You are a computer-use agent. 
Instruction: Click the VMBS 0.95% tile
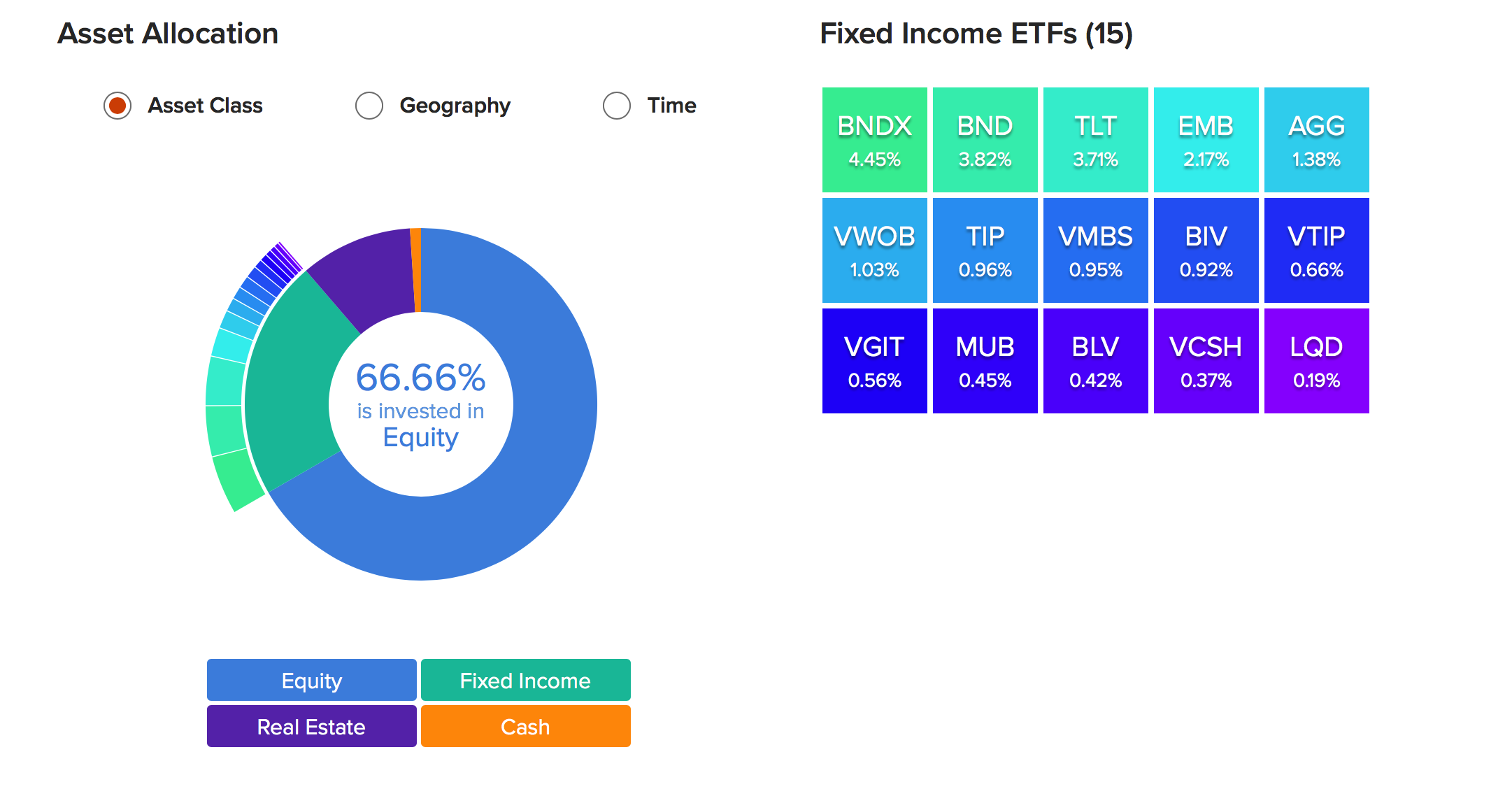point(1095,250)
